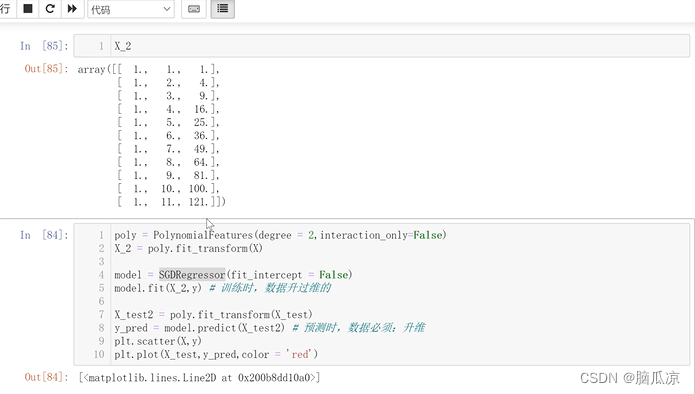Click the Out[84] prompt label
695x394 pixels.
47,377
